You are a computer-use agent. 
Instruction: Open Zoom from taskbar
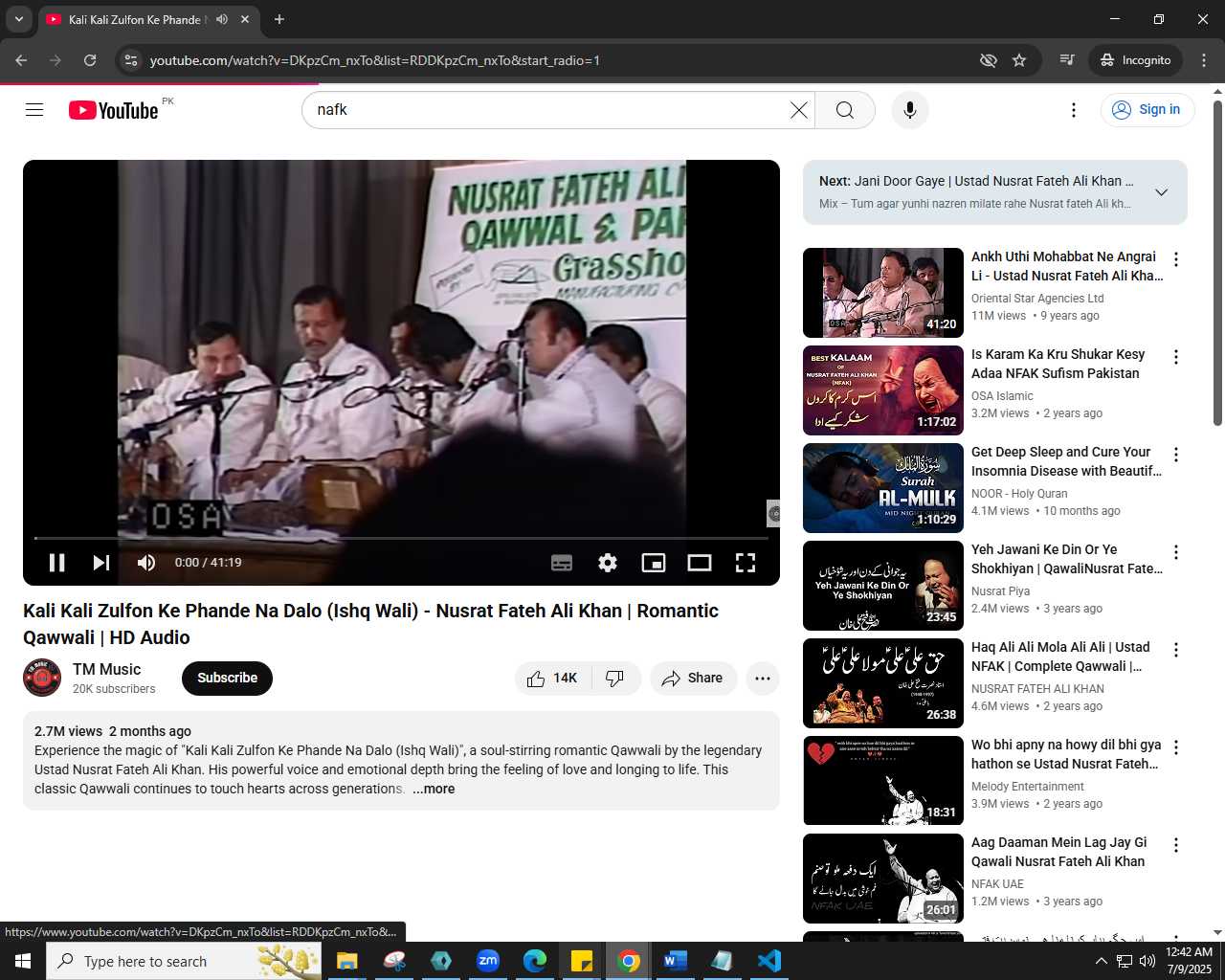488,961
